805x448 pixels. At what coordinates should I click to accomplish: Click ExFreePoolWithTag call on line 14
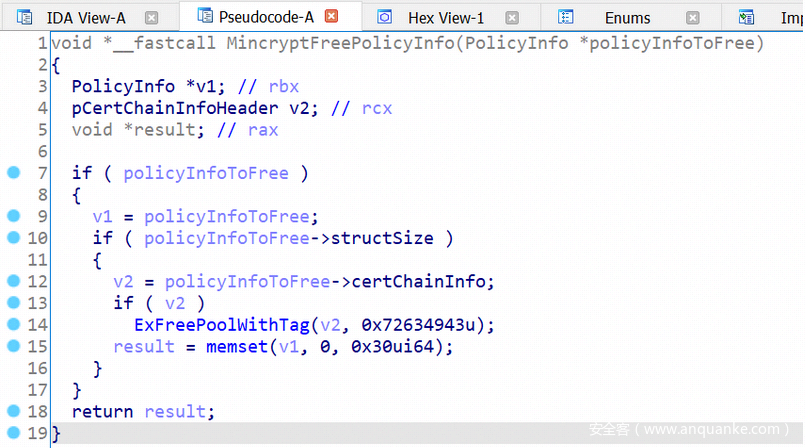coord(222,325)
